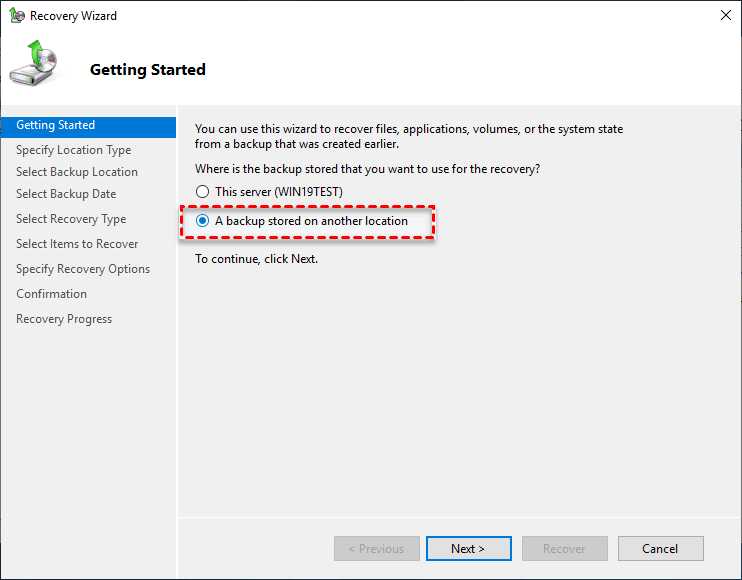Click the Recover button
This screenshot has height=580, width=742.
pyautogui.click(x=564, y=549)
